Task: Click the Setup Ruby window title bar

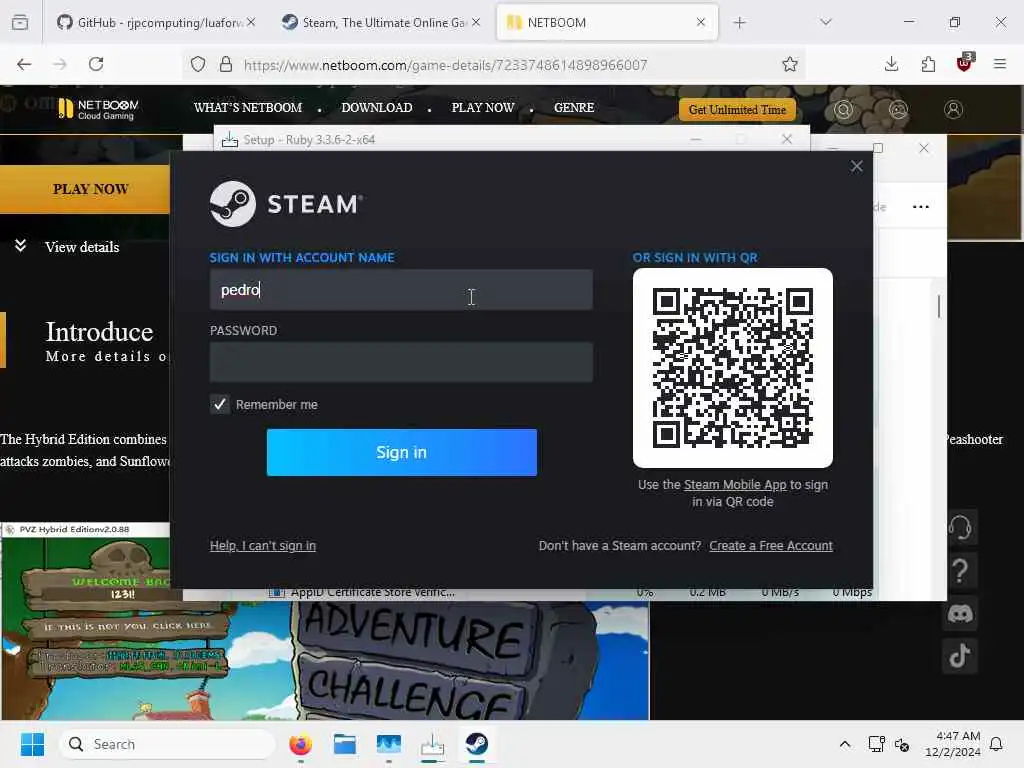Action: tap(511, 139)
